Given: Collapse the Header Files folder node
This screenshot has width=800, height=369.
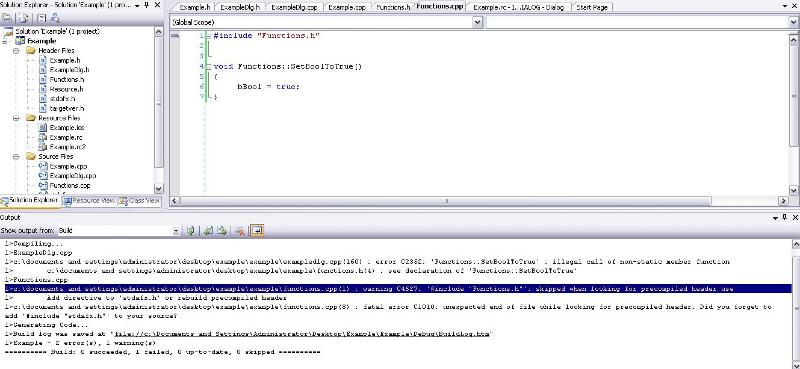Looking at the screenshot, I should coord(16,51).
